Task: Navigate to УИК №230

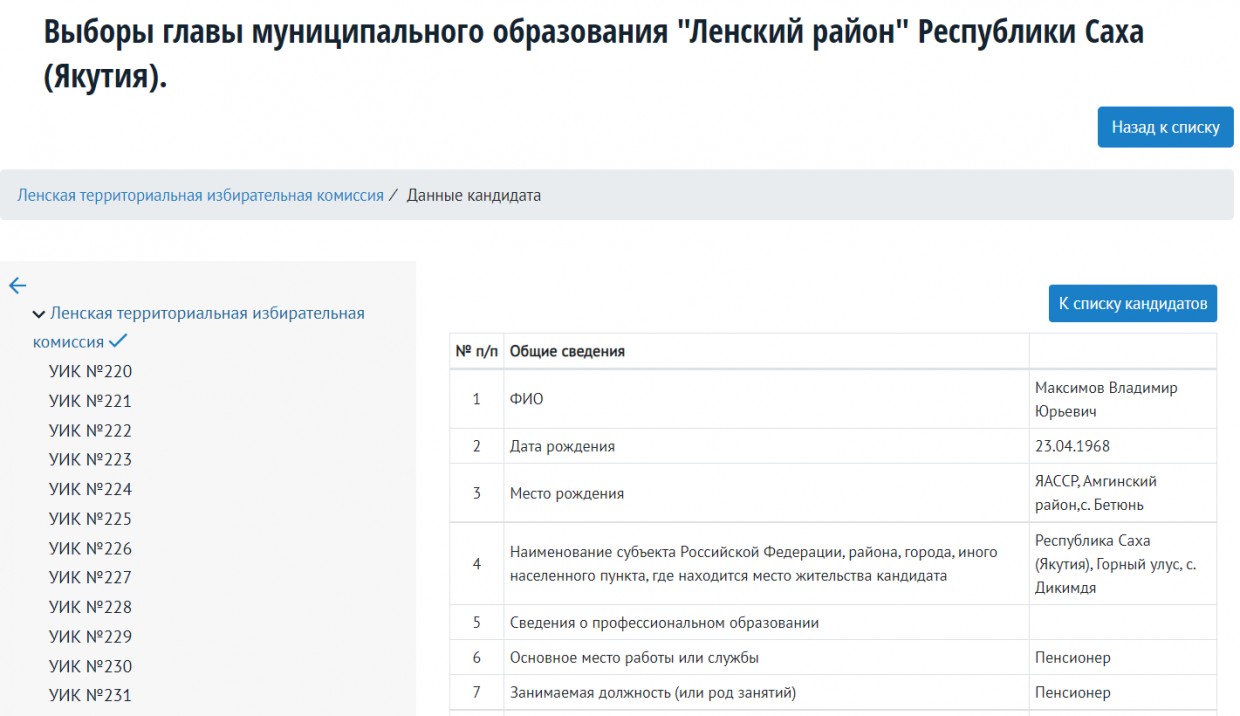Action: (x=90, y=666)
